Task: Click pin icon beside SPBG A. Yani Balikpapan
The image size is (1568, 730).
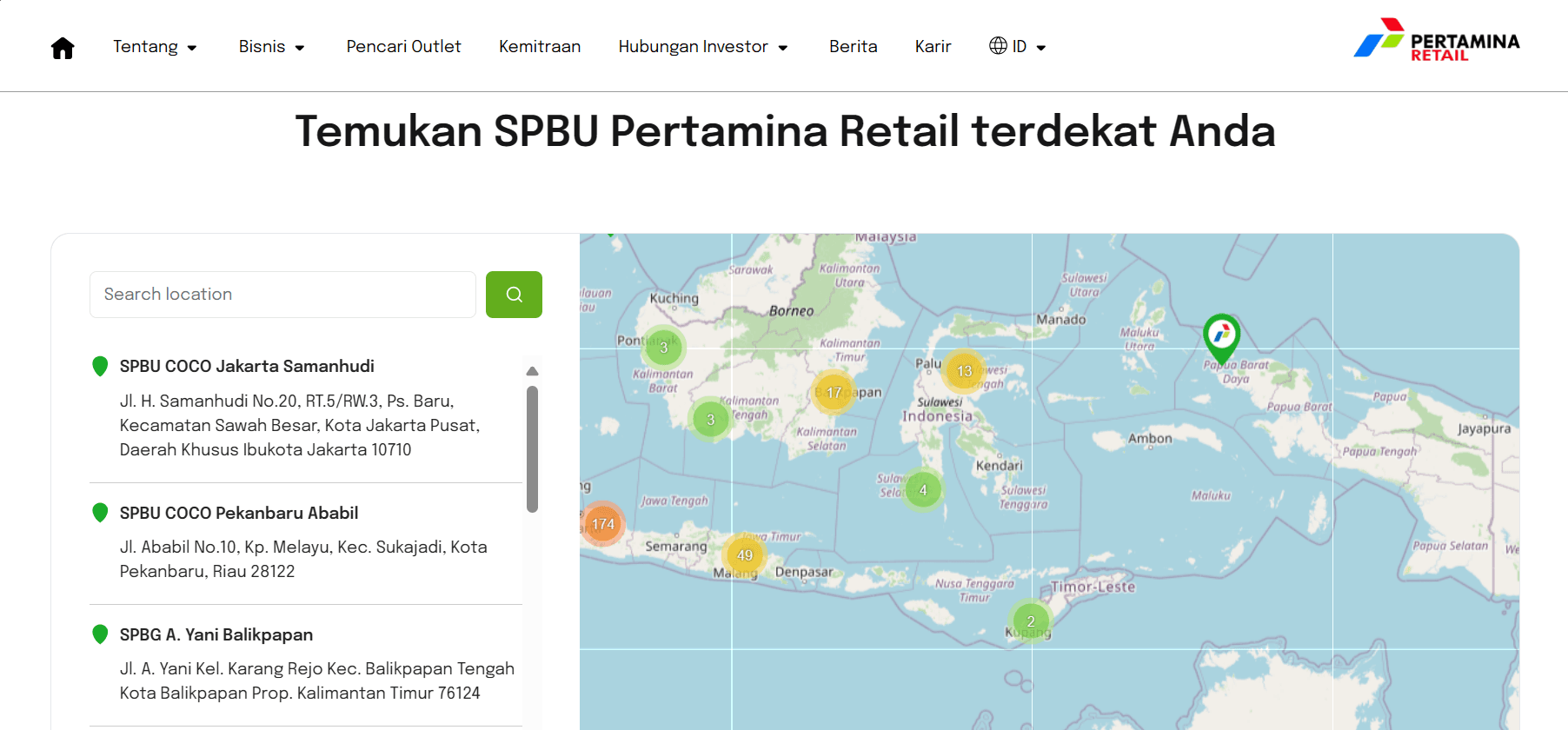Action: (100, 634)
